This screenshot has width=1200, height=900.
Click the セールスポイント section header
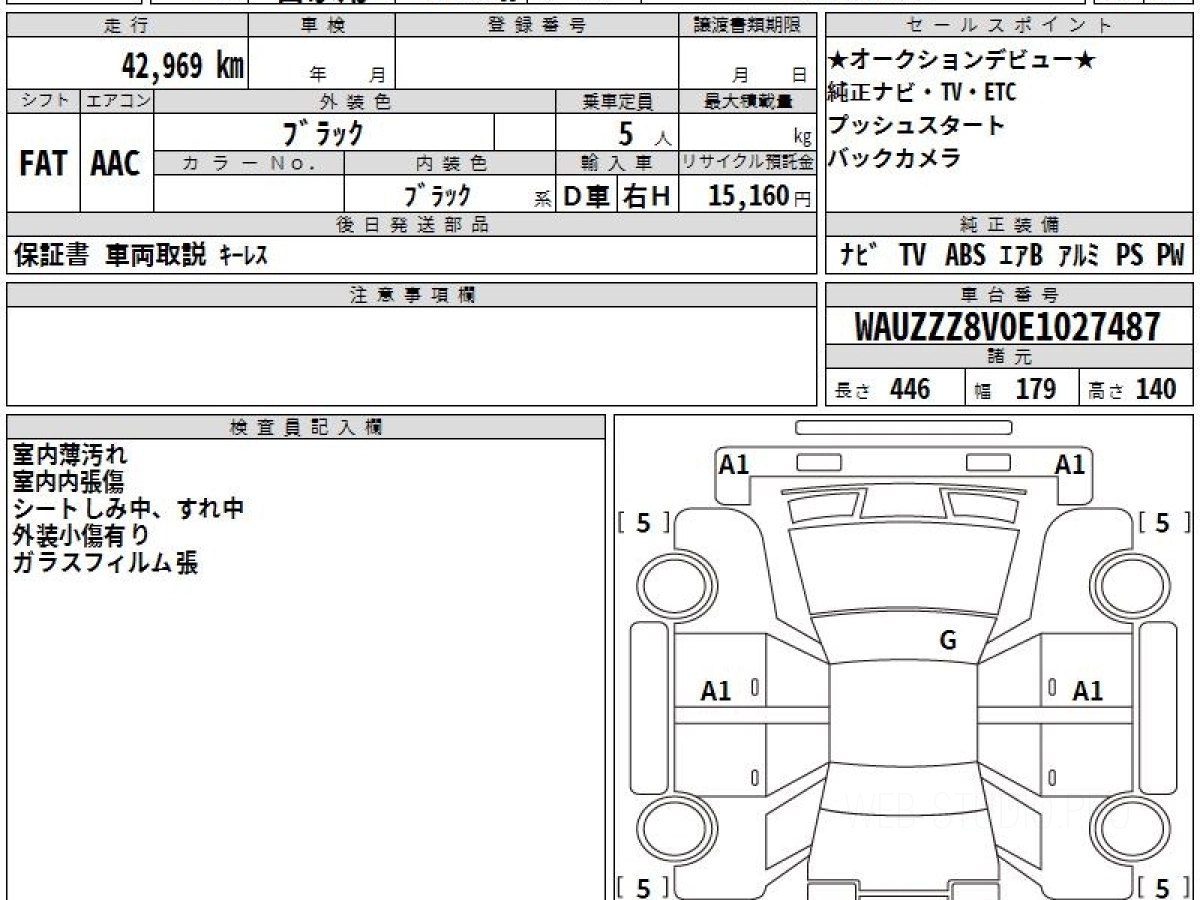1009,26
